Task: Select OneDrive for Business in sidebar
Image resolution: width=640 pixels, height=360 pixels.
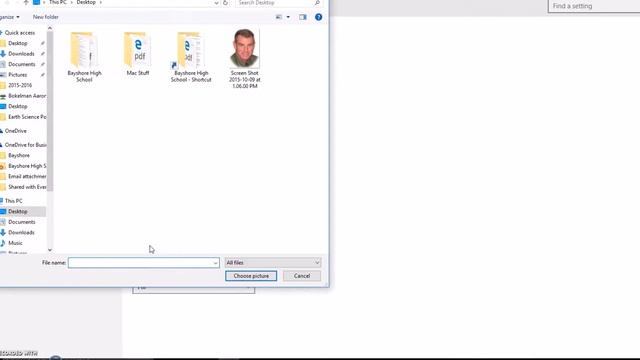Action: click(x=25, y=145)
